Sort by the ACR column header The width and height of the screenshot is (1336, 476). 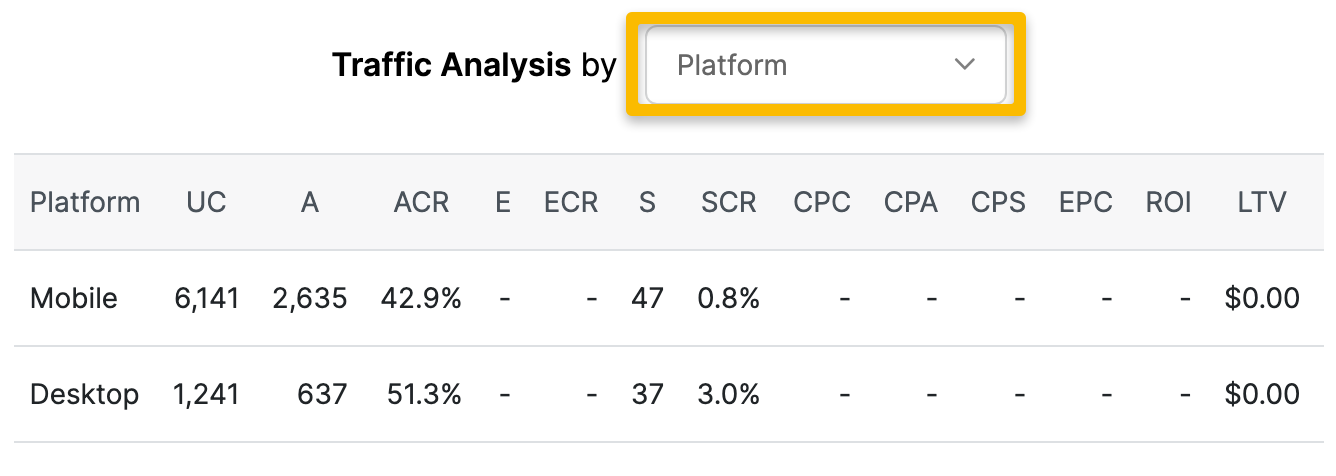click(421, 202)
